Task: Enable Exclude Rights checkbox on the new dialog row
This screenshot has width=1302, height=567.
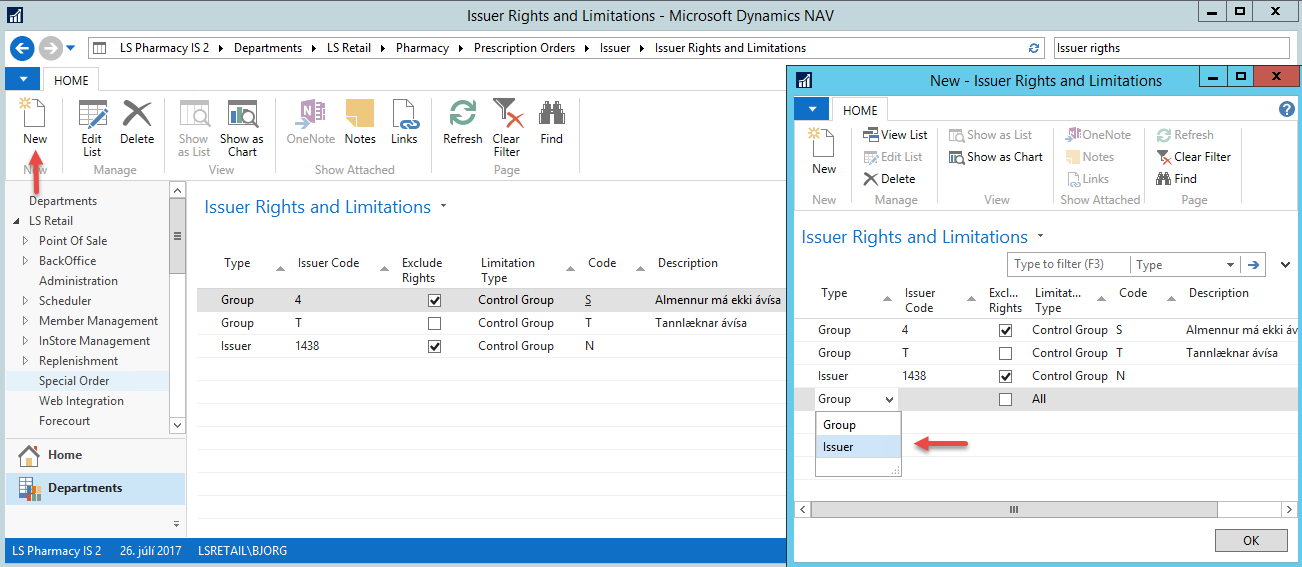Action: [1006, 399]
